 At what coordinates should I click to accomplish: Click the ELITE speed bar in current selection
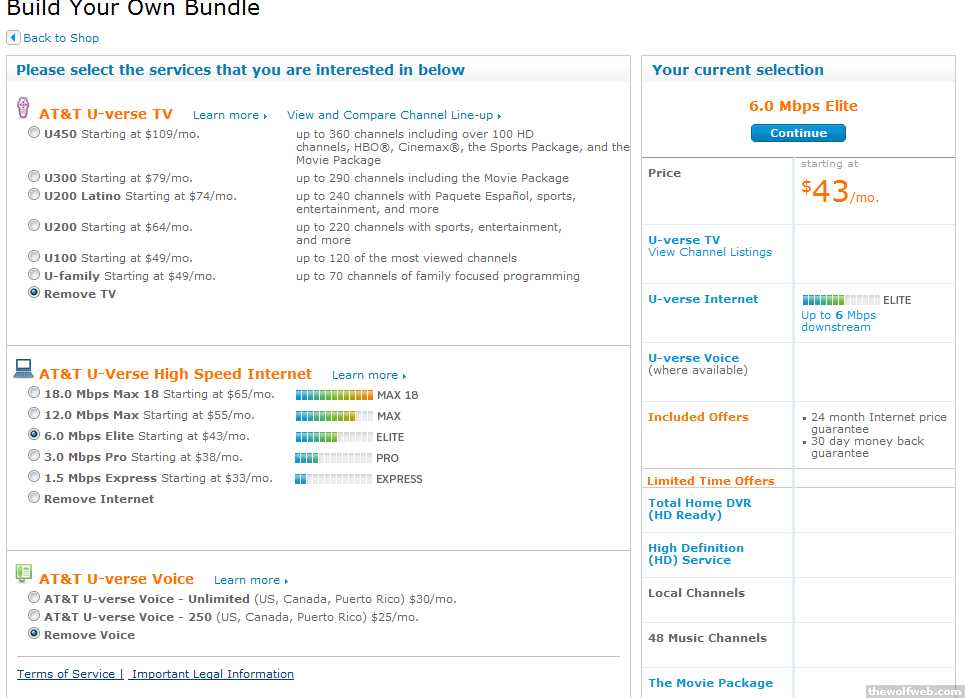tap(840, 300)
